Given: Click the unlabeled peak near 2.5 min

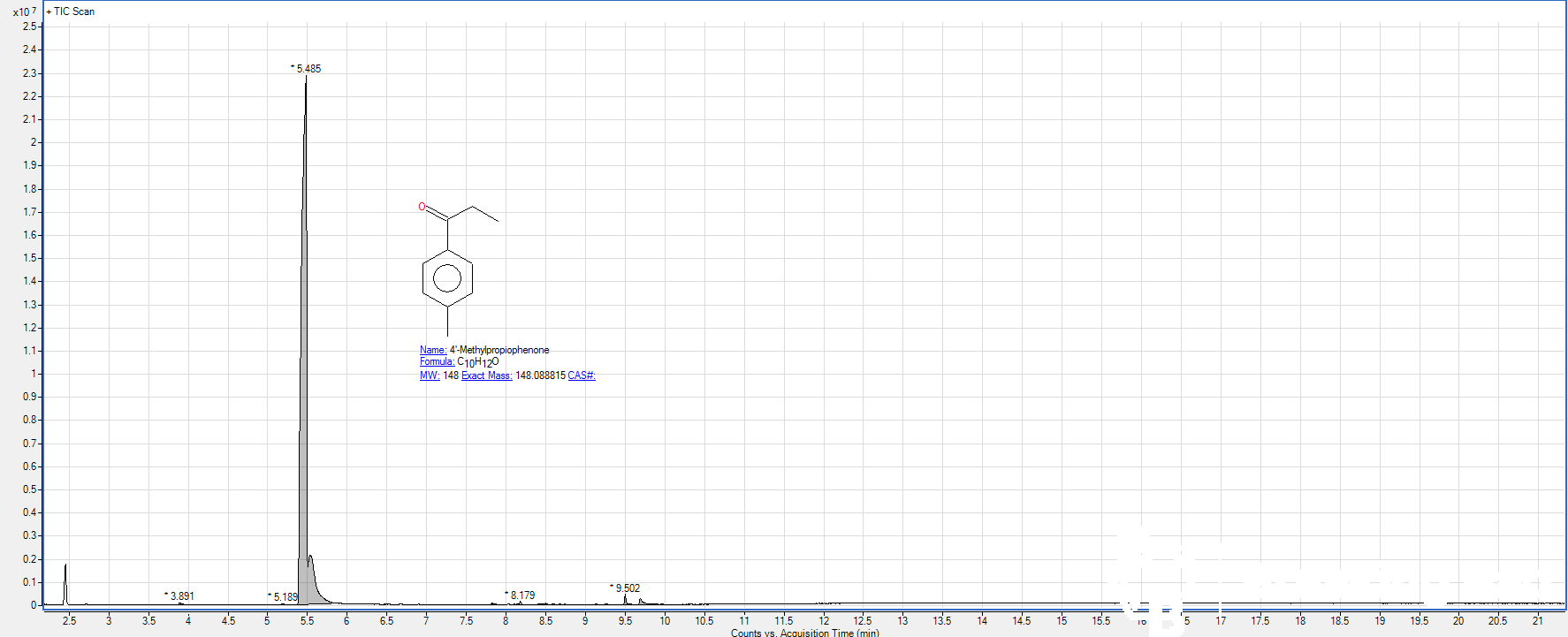Looking at the screenshot, I should 65,583.
